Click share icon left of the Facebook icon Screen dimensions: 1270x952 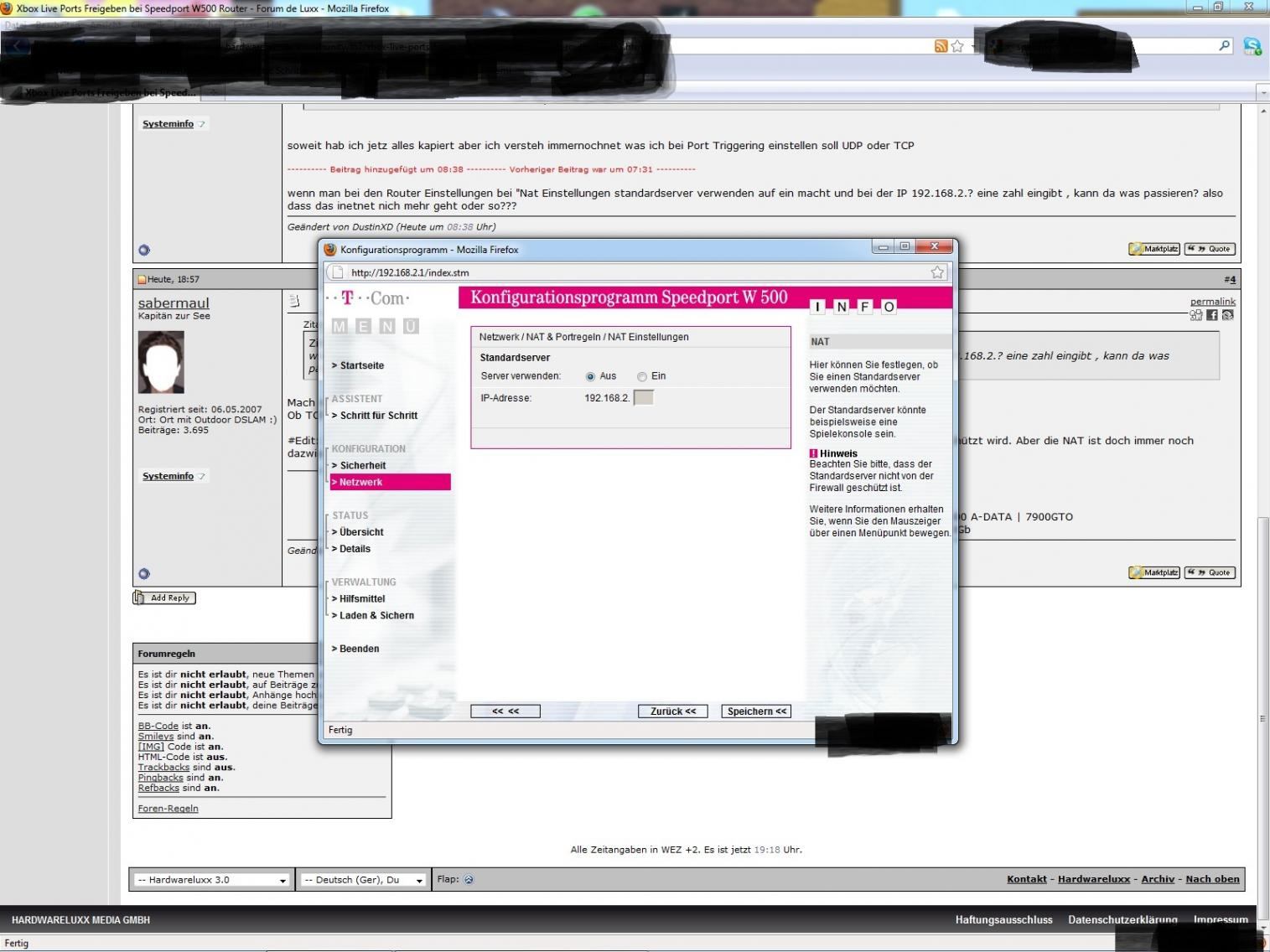click(x=1196, y=315)
